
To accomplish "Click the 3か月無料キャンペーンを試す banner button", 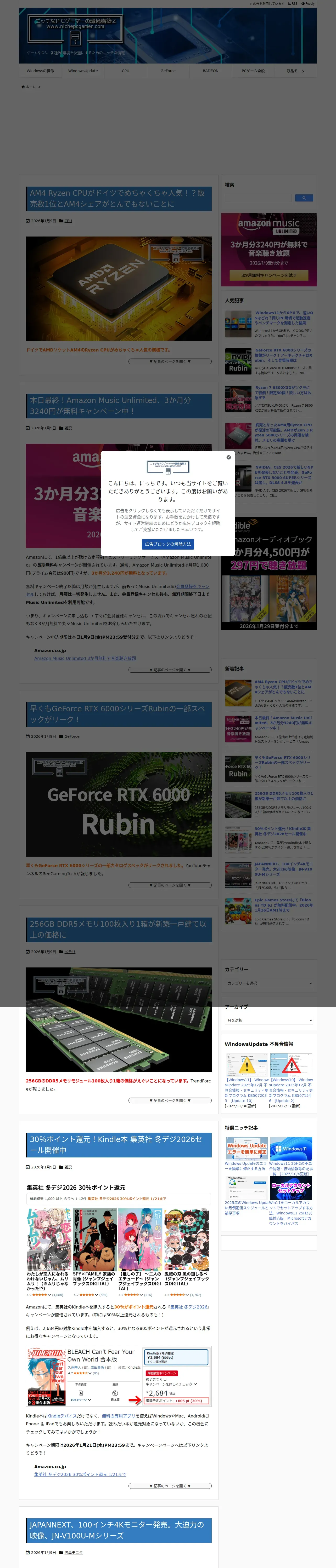I will (269, 275).
